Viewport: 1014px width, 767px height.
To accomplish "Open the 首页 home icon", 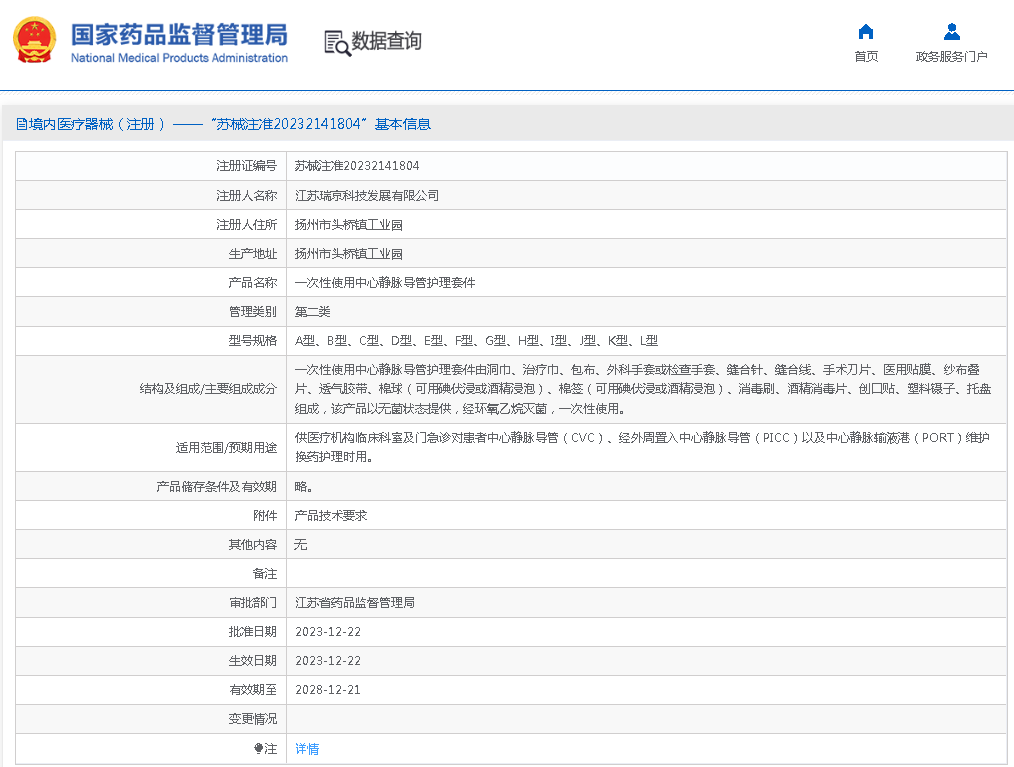I will (866, 32).
